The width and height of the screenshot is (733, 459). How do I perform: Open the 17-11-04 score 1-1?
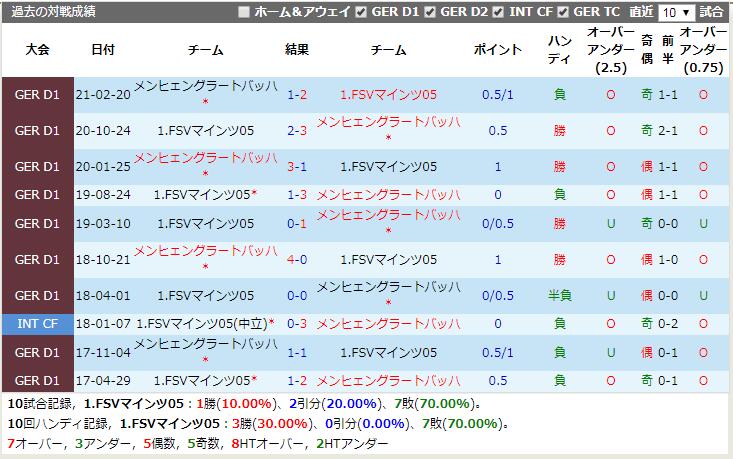(x=297, y=353)
